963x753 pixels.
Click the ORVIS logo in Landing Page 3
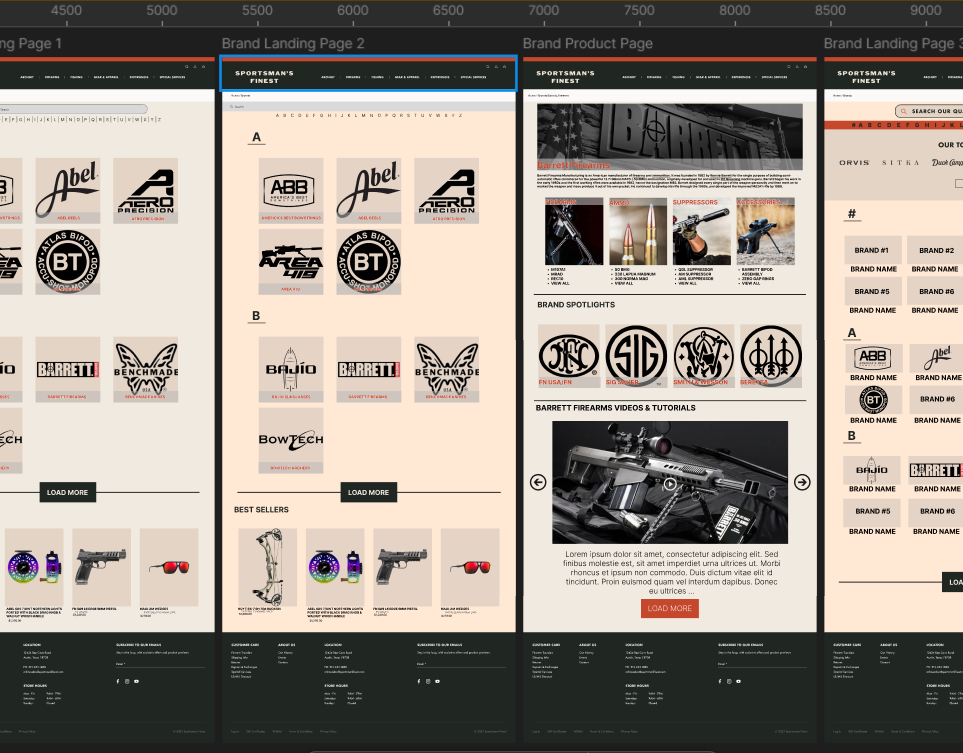pyautogui.click(x=854, y=163)
